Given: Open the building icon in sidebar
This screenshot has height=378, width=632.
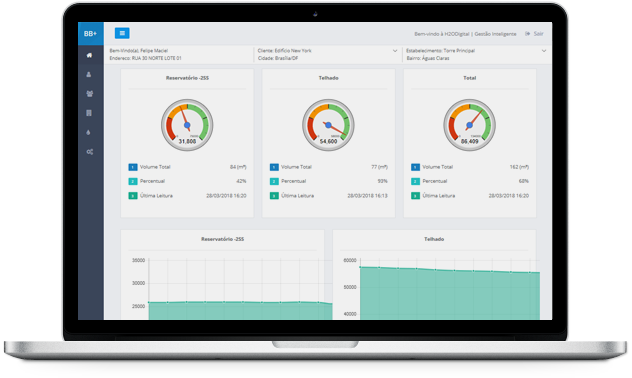Looking at the screenshot, I should 89,113.
